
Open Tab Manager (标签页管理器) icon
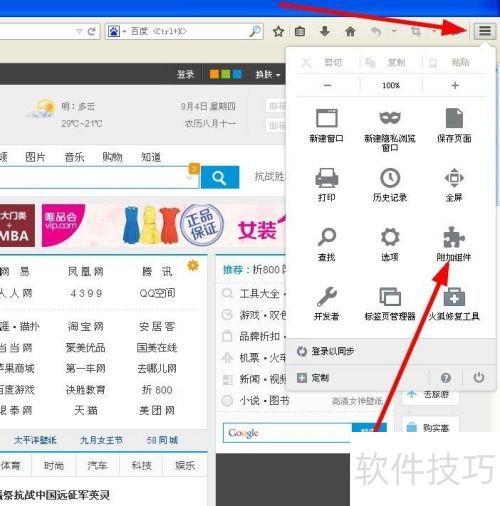[390, 303]
